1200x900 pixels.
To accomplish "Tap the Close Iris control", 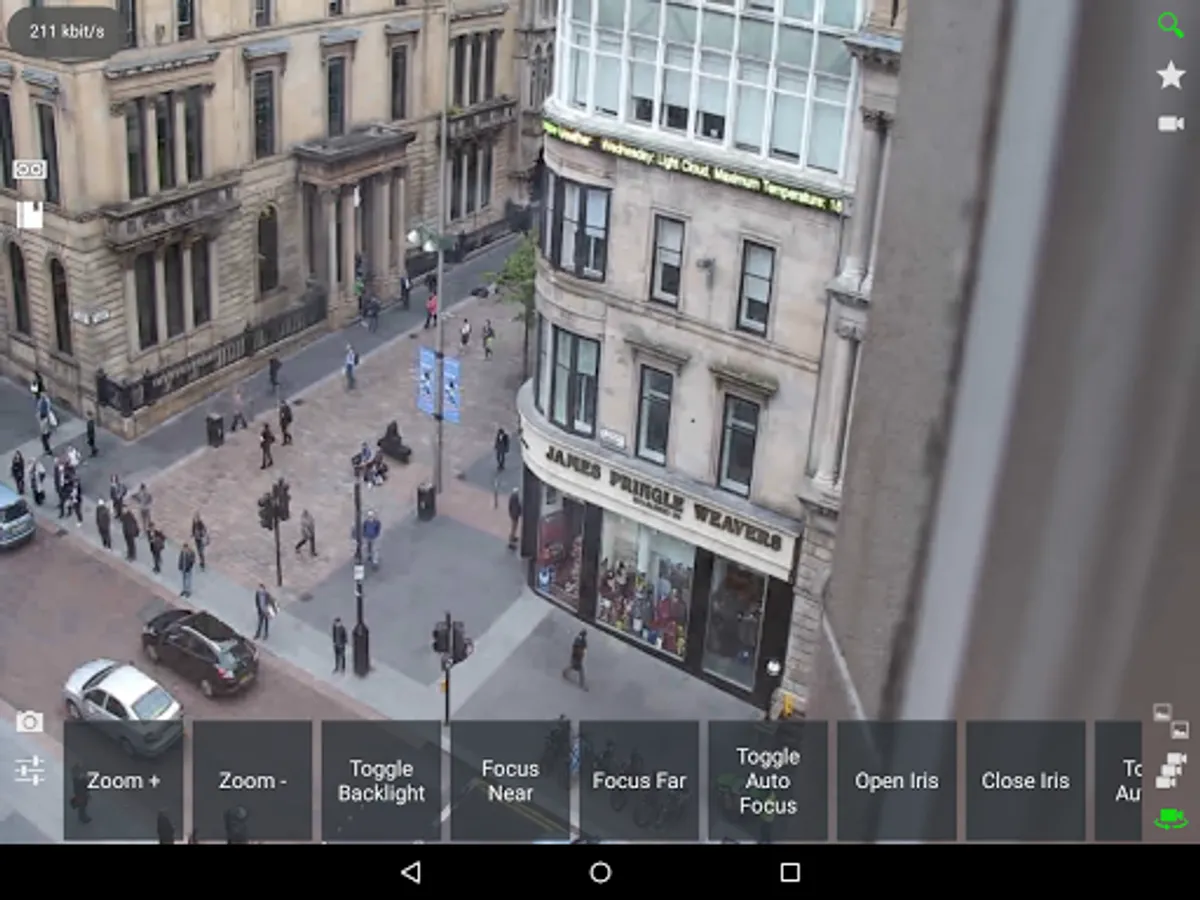I will pos(1026,781).
